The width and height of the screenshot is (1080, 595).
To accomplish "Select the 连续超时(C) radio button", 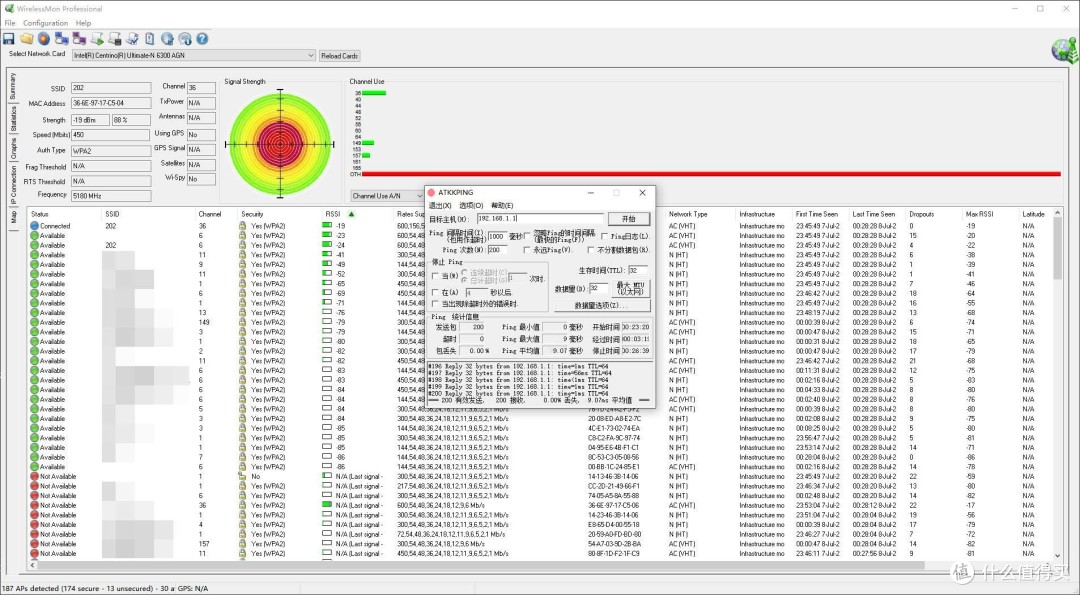I will point(465,273).
